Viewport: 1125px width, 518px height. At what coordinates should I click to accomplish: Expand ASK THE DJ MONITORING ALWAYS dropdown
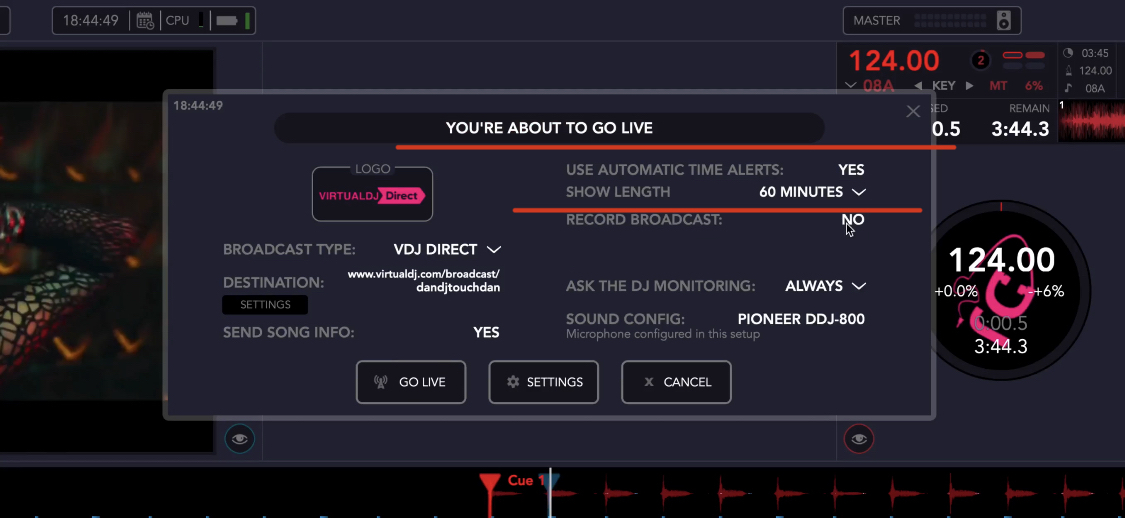(x=825, y=286)
